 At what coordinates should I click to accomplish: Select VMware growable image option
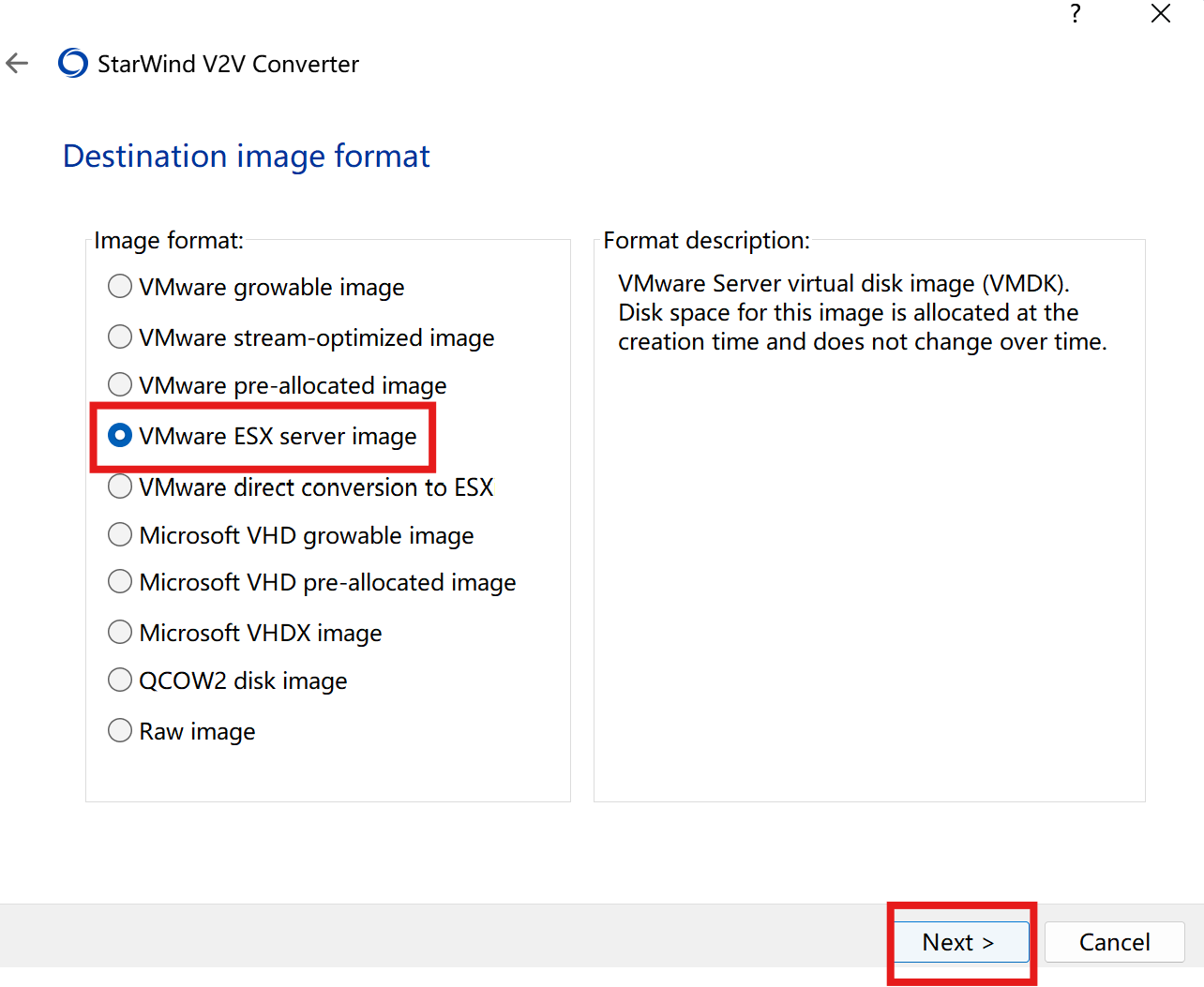[x=256, y=287]
